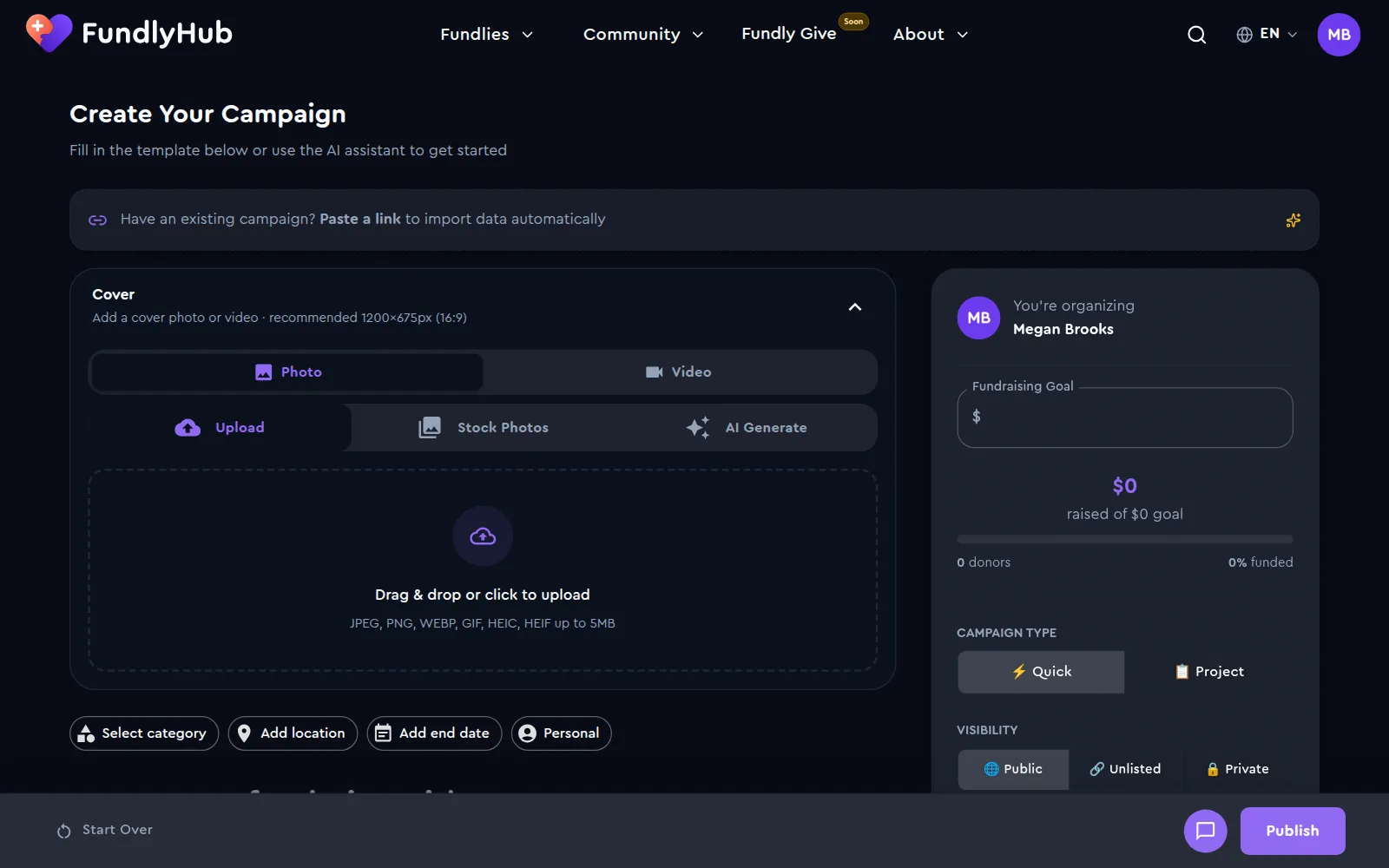The width and height of the screenshot is (1389, 868).
Task: Open the Fundly Give menu item
Action: point(788,34)
